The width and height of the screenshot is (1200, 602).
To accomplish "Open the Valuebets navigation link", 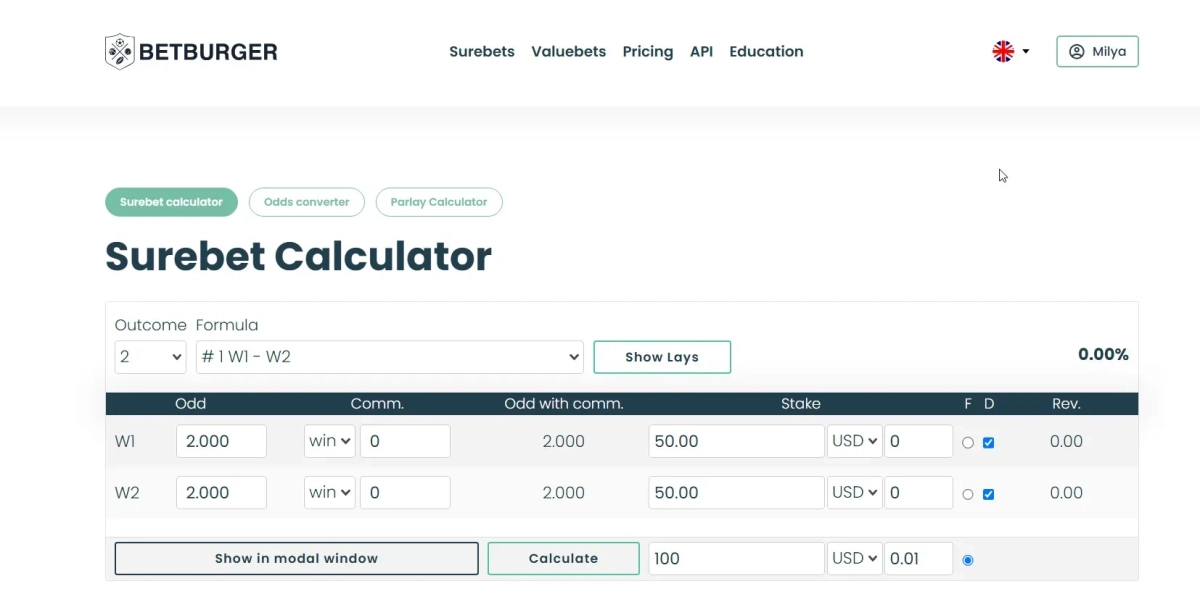I will [568, 52].
